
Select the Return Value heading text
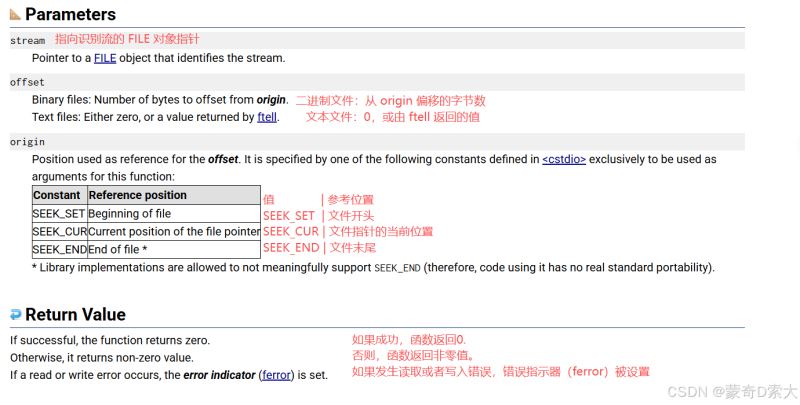click(x=76, y=314)
